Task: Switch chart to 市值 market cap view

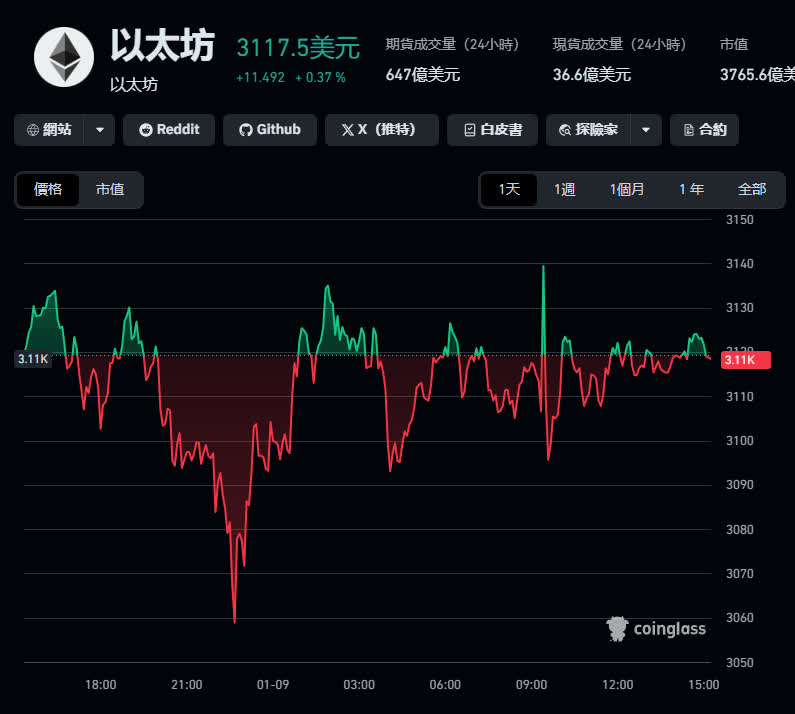Action: [x=110, y=189]
